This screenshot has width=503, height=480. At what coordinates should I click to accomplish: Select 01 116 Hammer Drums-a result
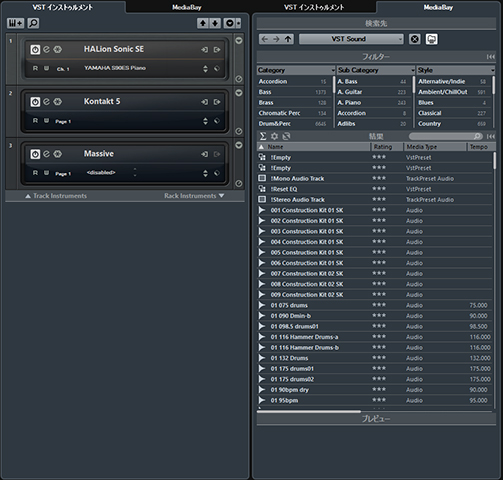click(x=374, y=337)
